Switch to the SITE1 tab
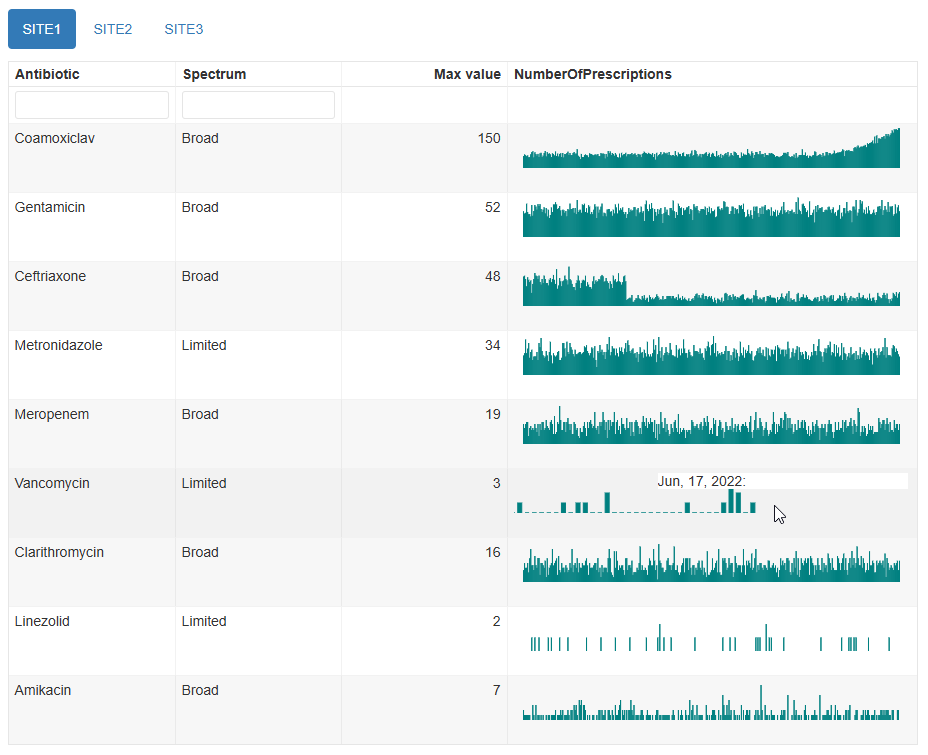This screenshot has width=928, height=755. 42,29
